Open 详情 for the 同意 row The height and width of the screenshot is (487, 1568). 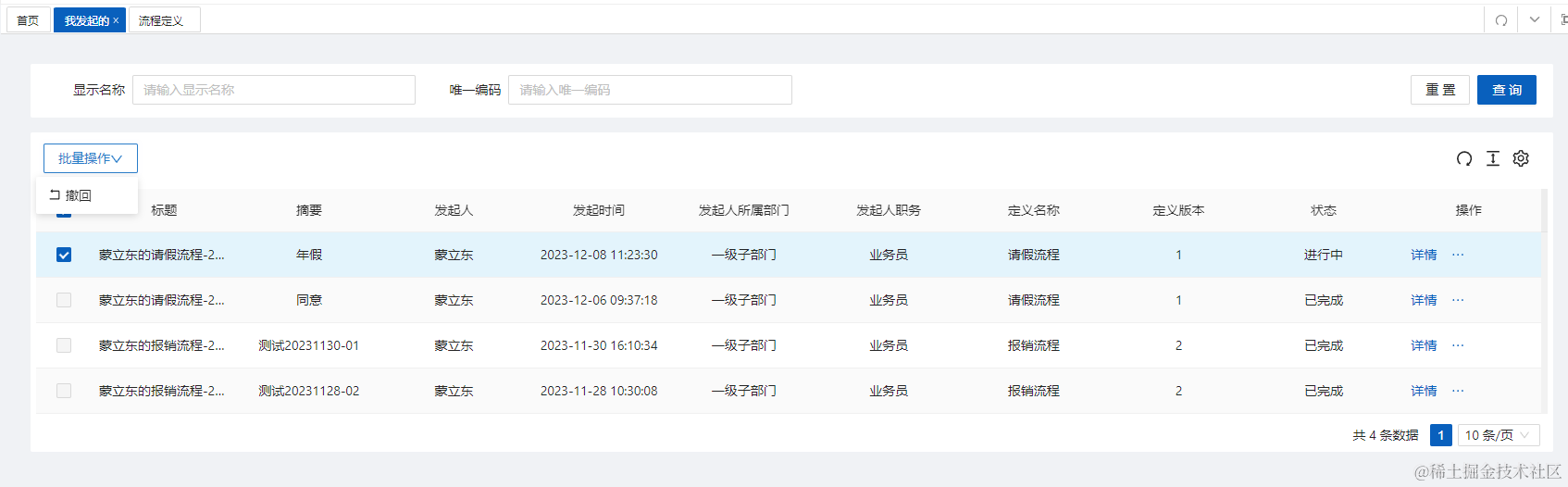click(1424, 300)
